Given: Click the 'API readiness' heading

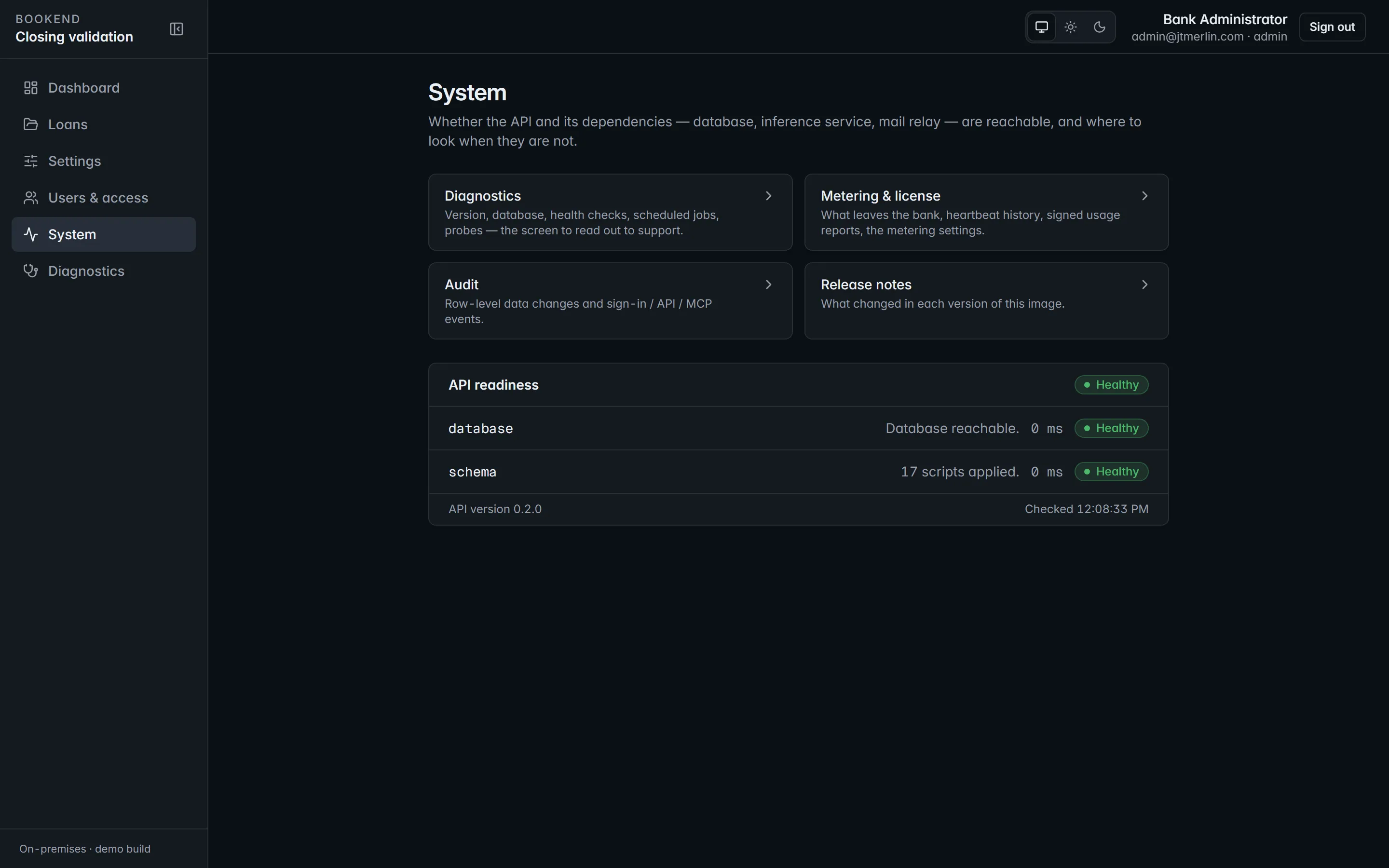Looking at the screenshot, I should pos(493,385).
